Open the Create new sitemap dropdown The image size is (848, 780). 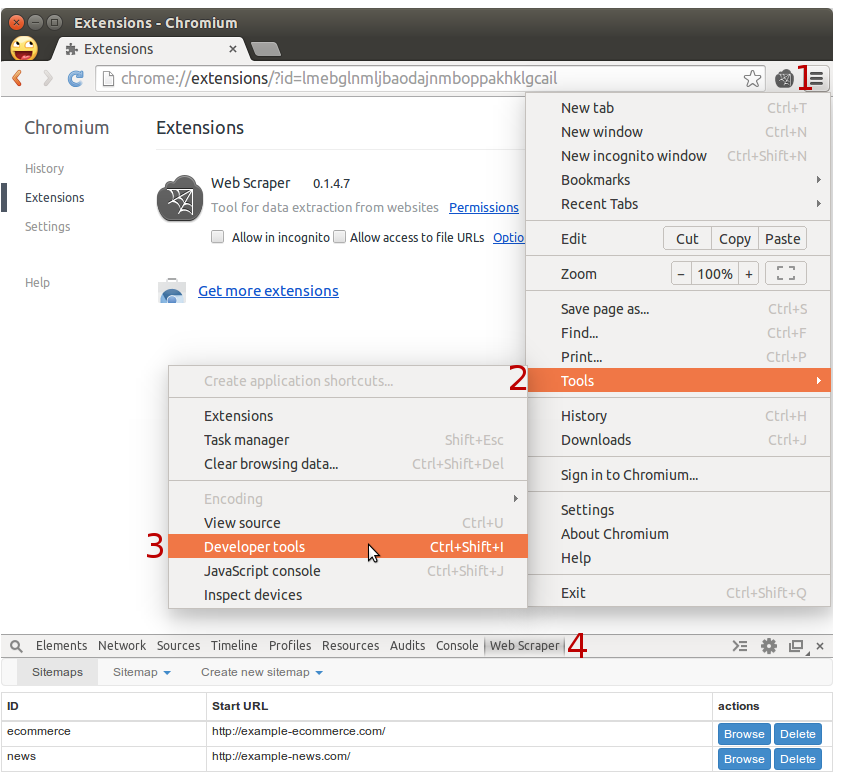[262, 672]
